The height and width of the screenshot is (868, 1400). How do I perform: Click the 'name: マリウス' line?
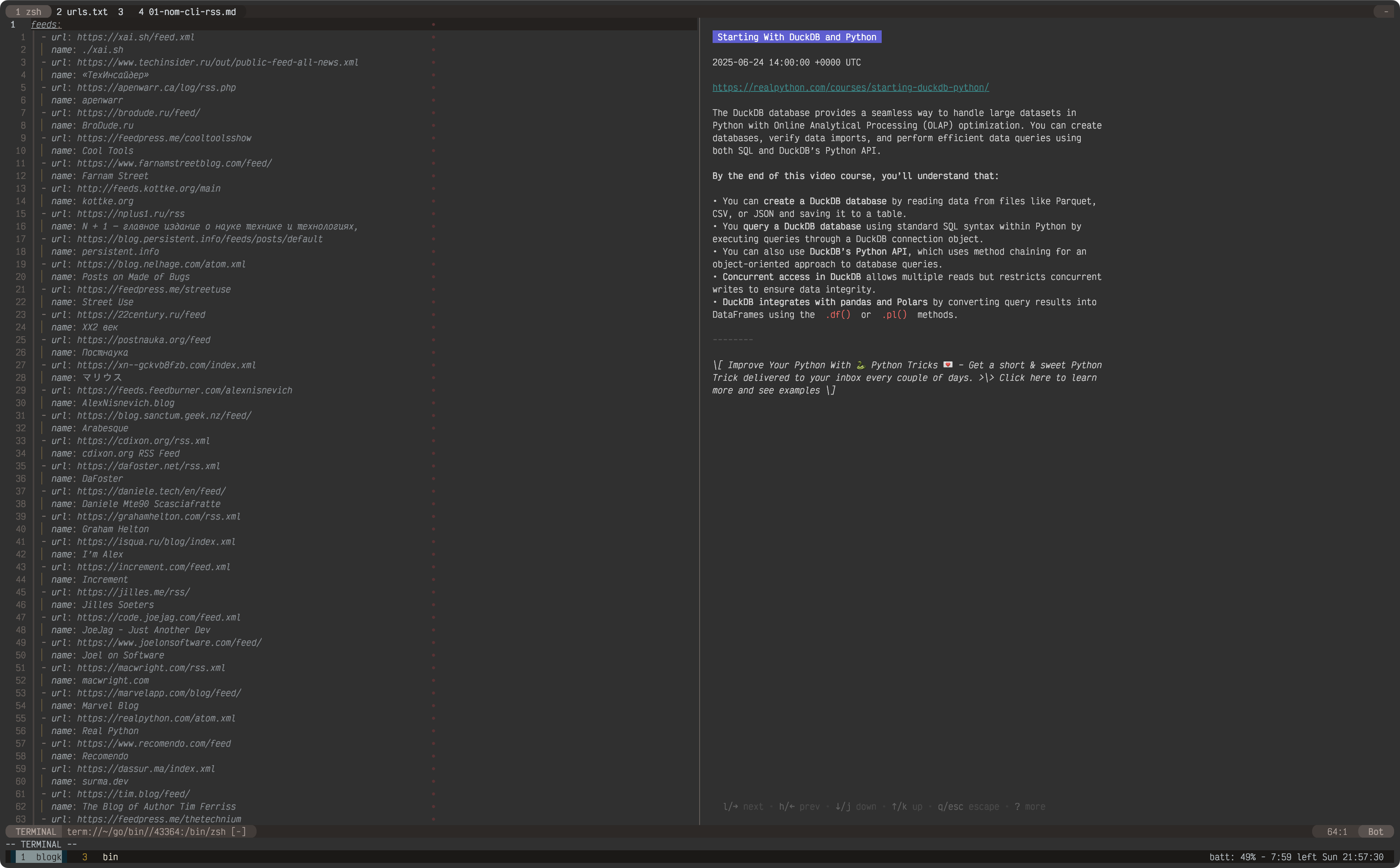[87, 378]
